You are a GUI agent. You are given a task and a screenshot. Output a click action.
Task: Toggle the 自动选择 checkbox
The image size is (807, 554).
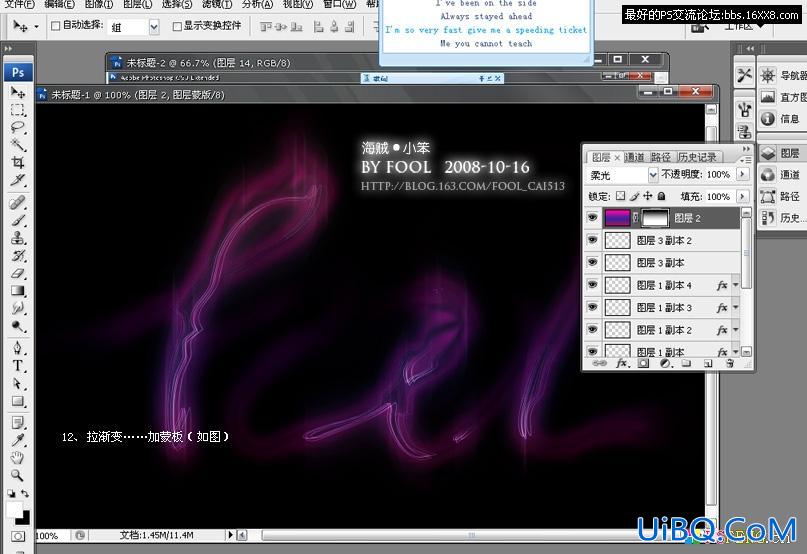tap(56, 26)
